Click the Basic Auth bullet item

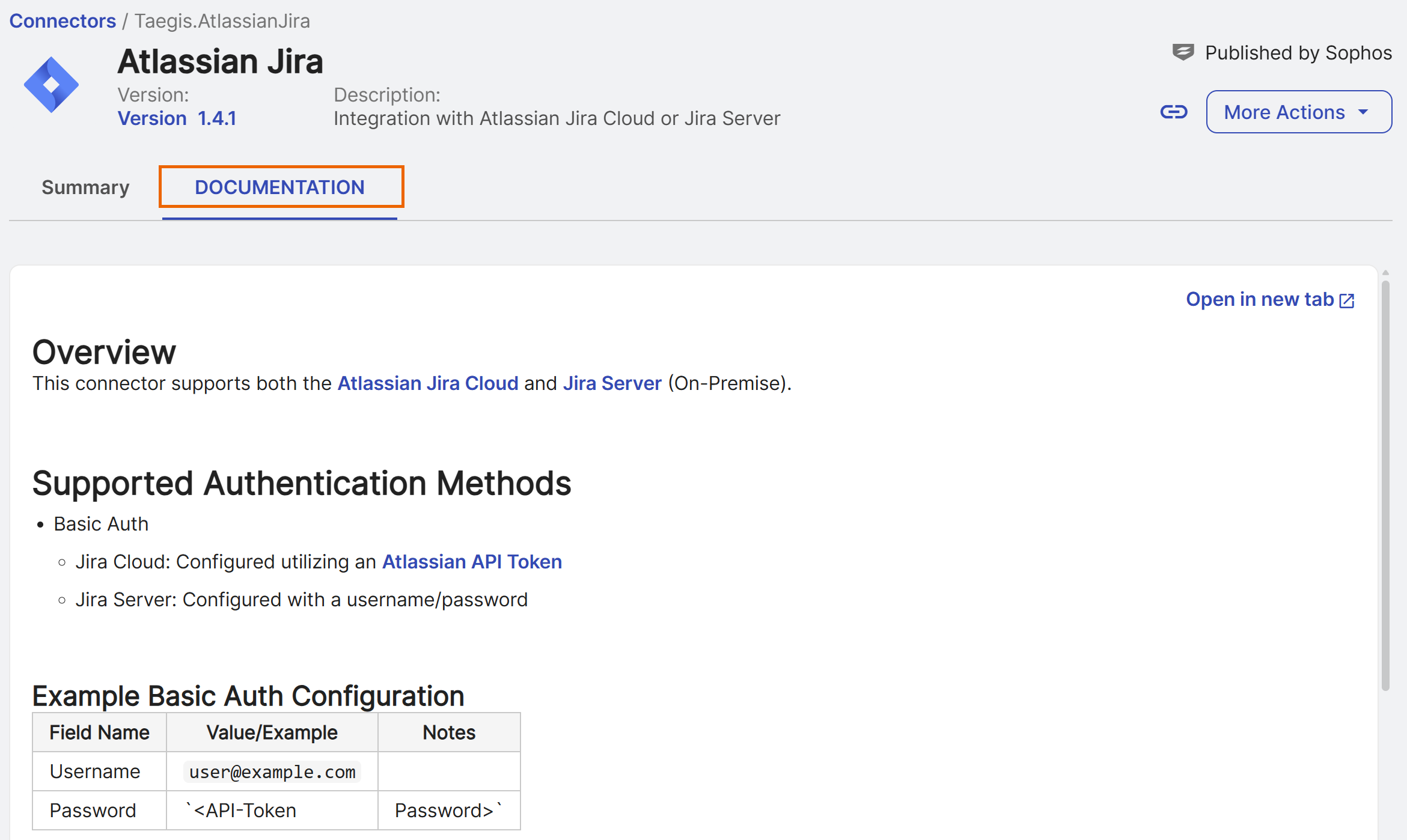(x=101, y=524)
